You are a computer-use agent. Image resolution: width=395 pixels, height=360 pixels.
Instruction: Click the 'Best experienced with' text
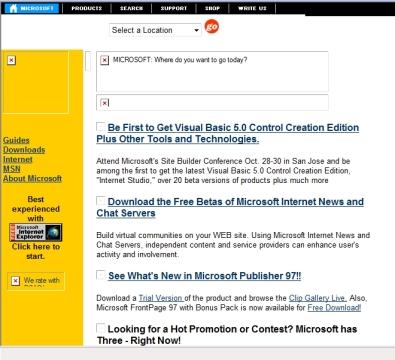coord(36,209)
